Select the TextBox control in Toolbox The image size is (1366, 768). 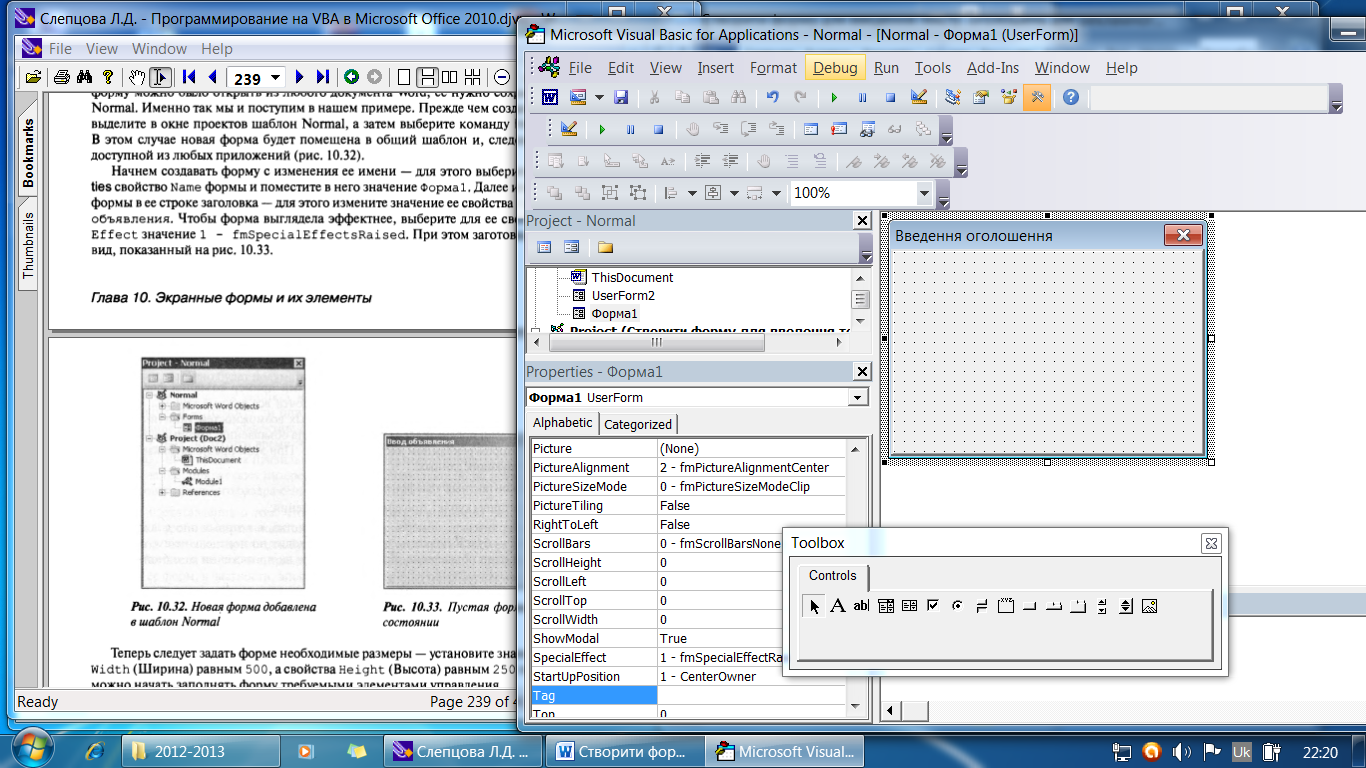(x=861, y=605)
